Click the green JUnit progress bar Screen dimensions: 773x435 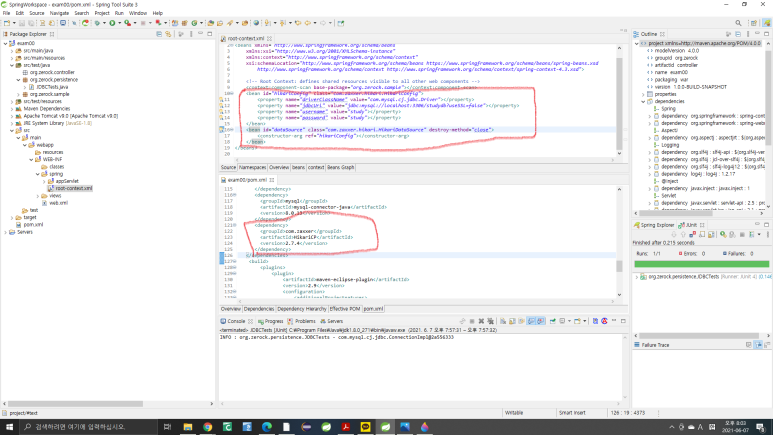[x=702, y=264]
